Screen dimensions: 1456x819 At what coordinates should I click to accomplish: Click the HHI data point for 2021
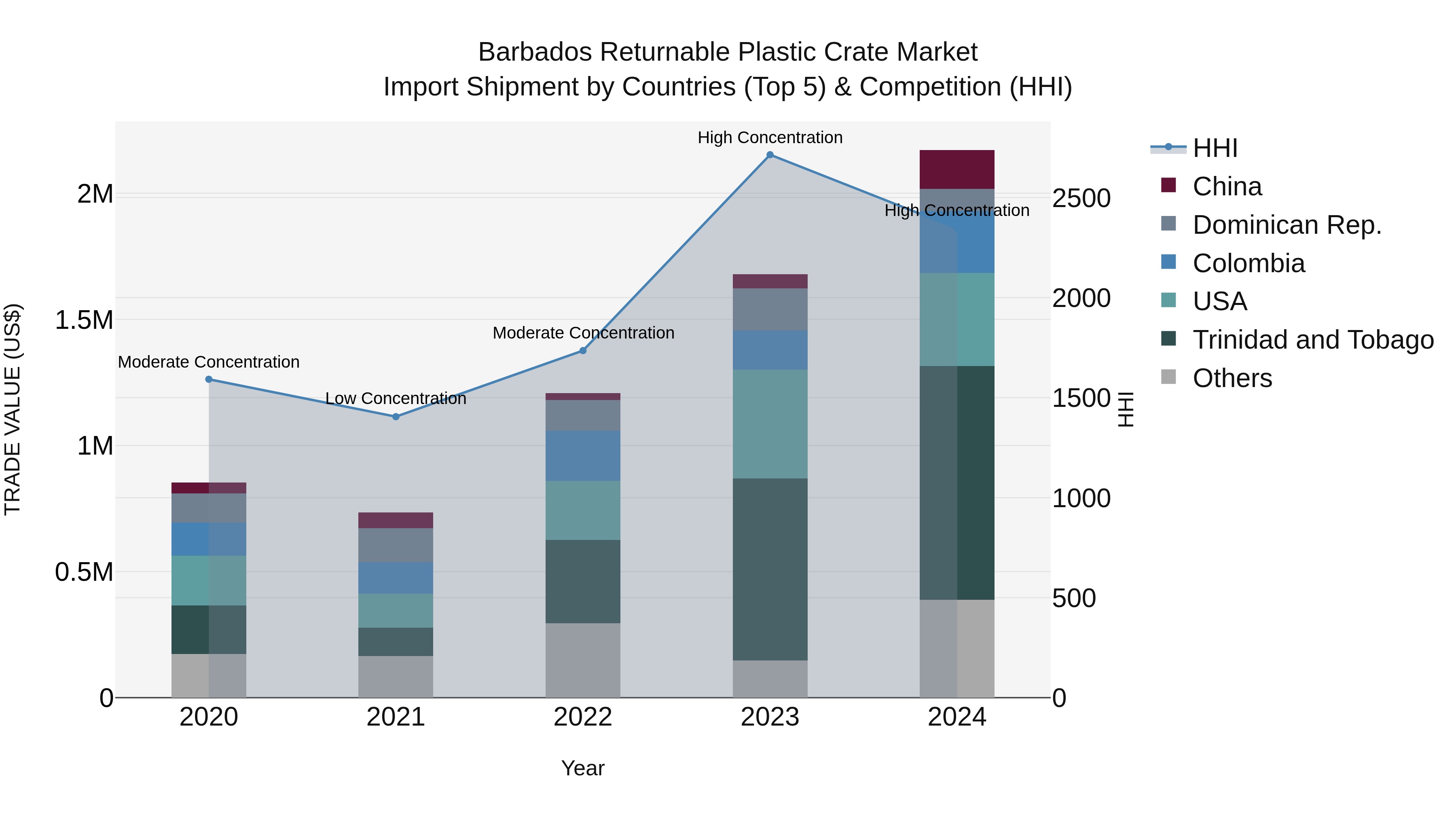[396, 417]
